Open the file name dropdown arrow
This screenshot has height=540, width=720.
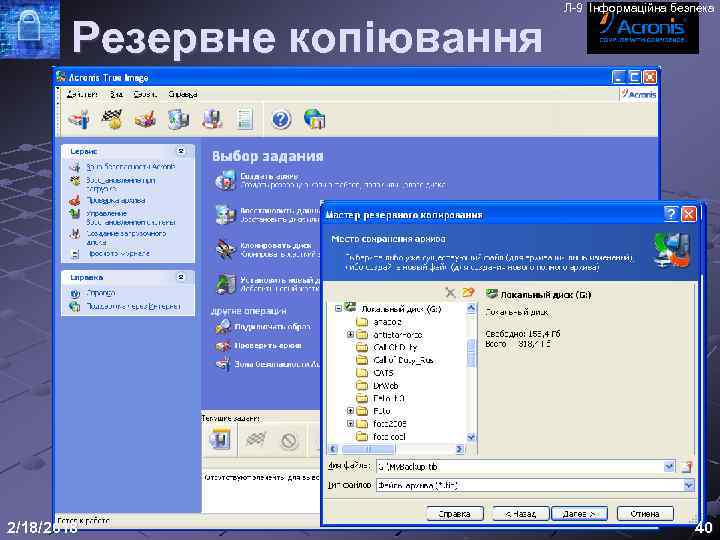coord(669,467)
